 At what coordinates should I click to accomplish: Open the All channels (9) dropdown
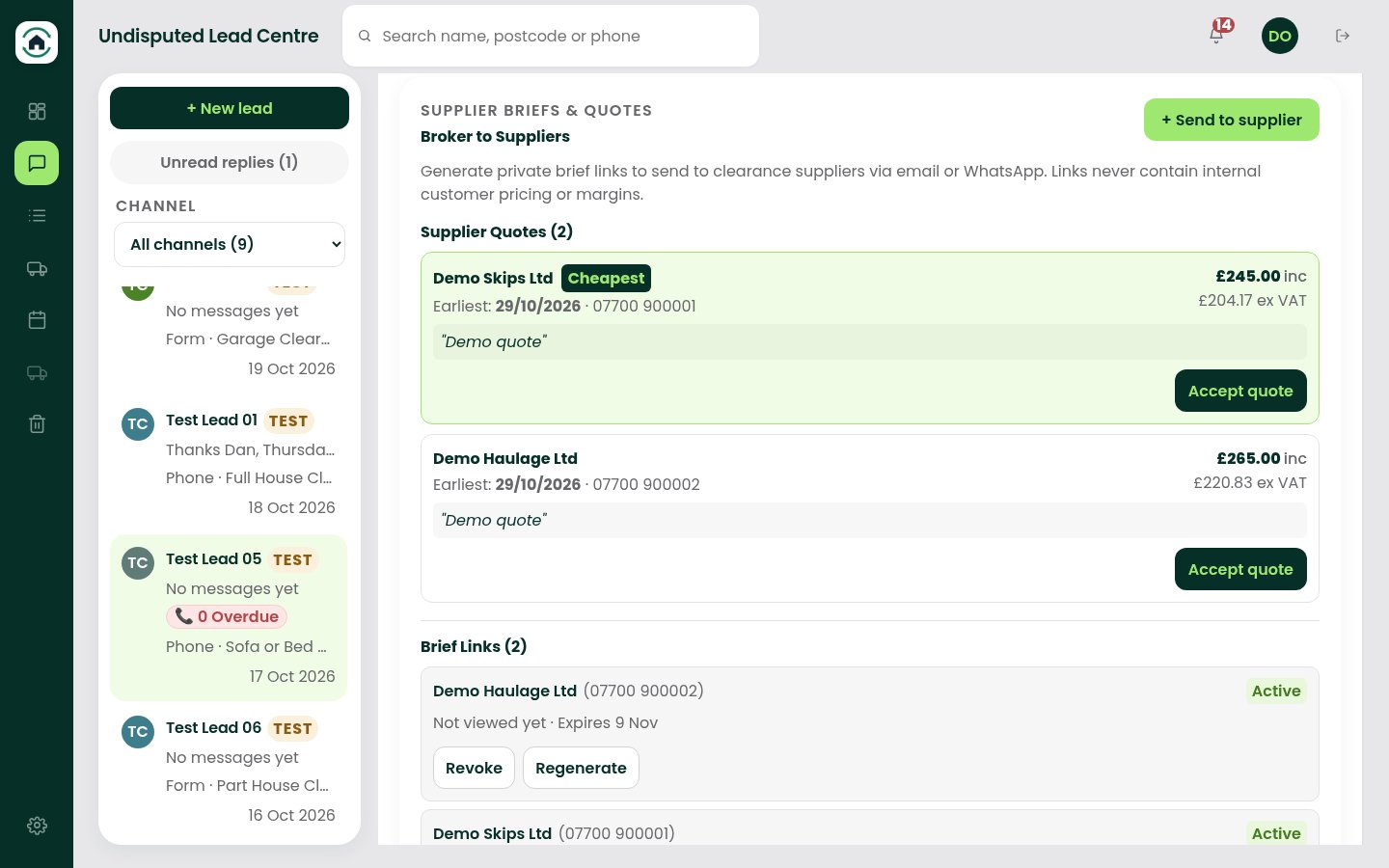click(x=230, y=244)
